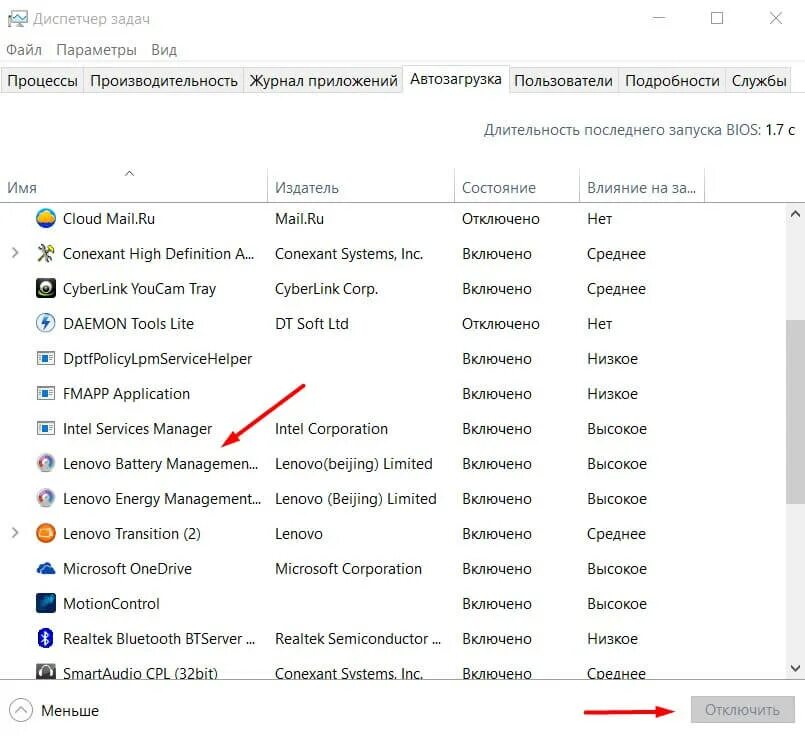This screenshot has width=805, height=739.
Task: Click Отключено status of DAEMON Tools Lite
Action: point(501,324)
